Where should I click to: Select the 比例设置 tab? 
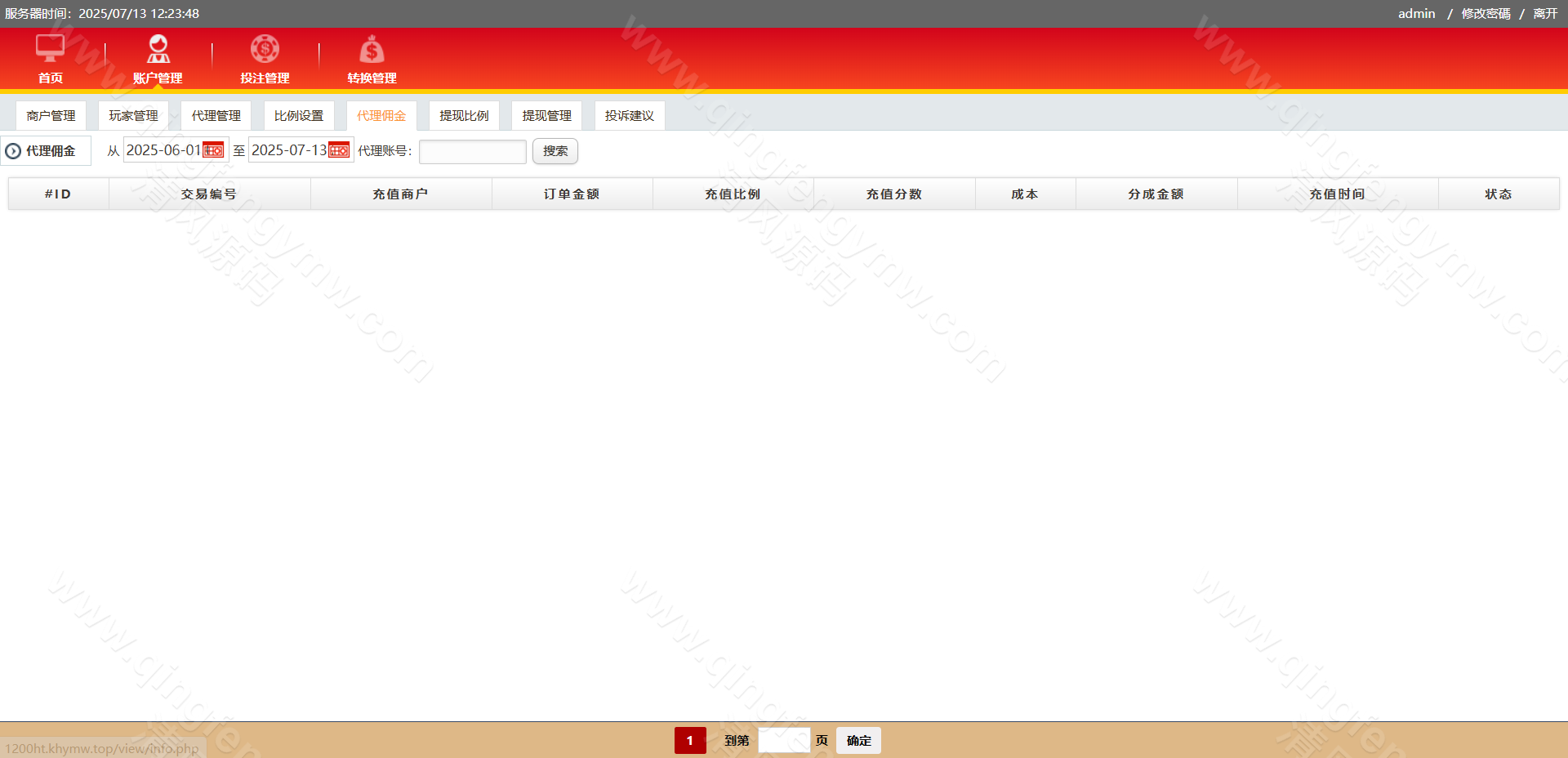point(299,116)
